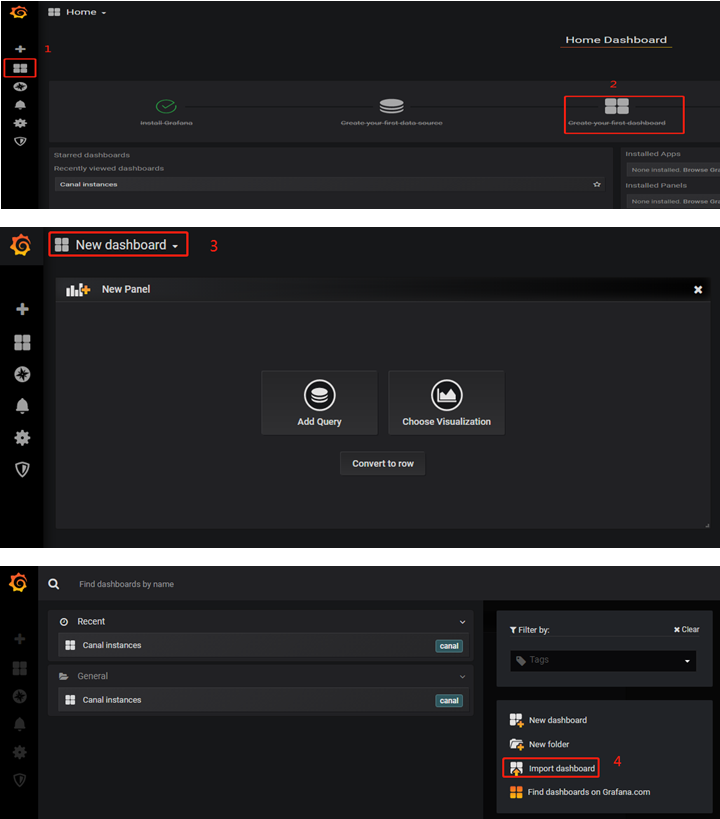This screenshot has width=720, height=819.
Task: Open Canal instances under Recently viewed dashboards
Action: (x=329, y=184)
